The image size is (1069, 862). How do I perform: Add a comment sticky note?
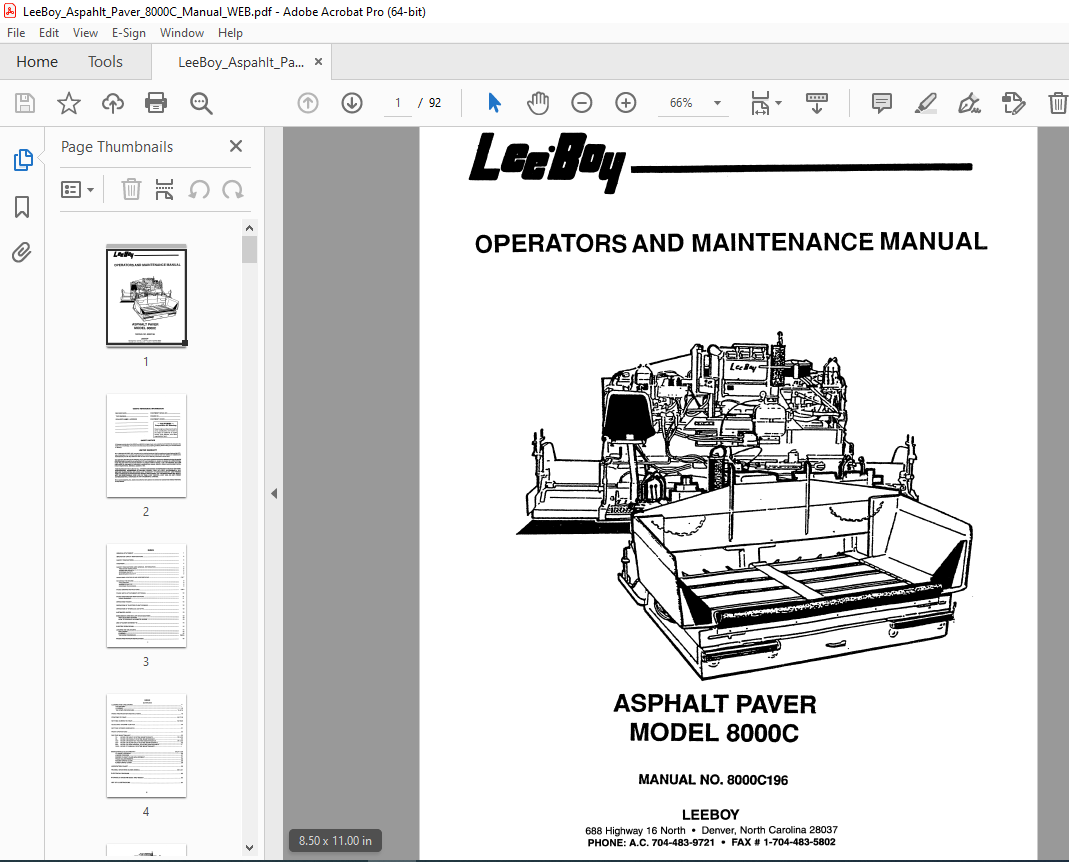(882, 103)
